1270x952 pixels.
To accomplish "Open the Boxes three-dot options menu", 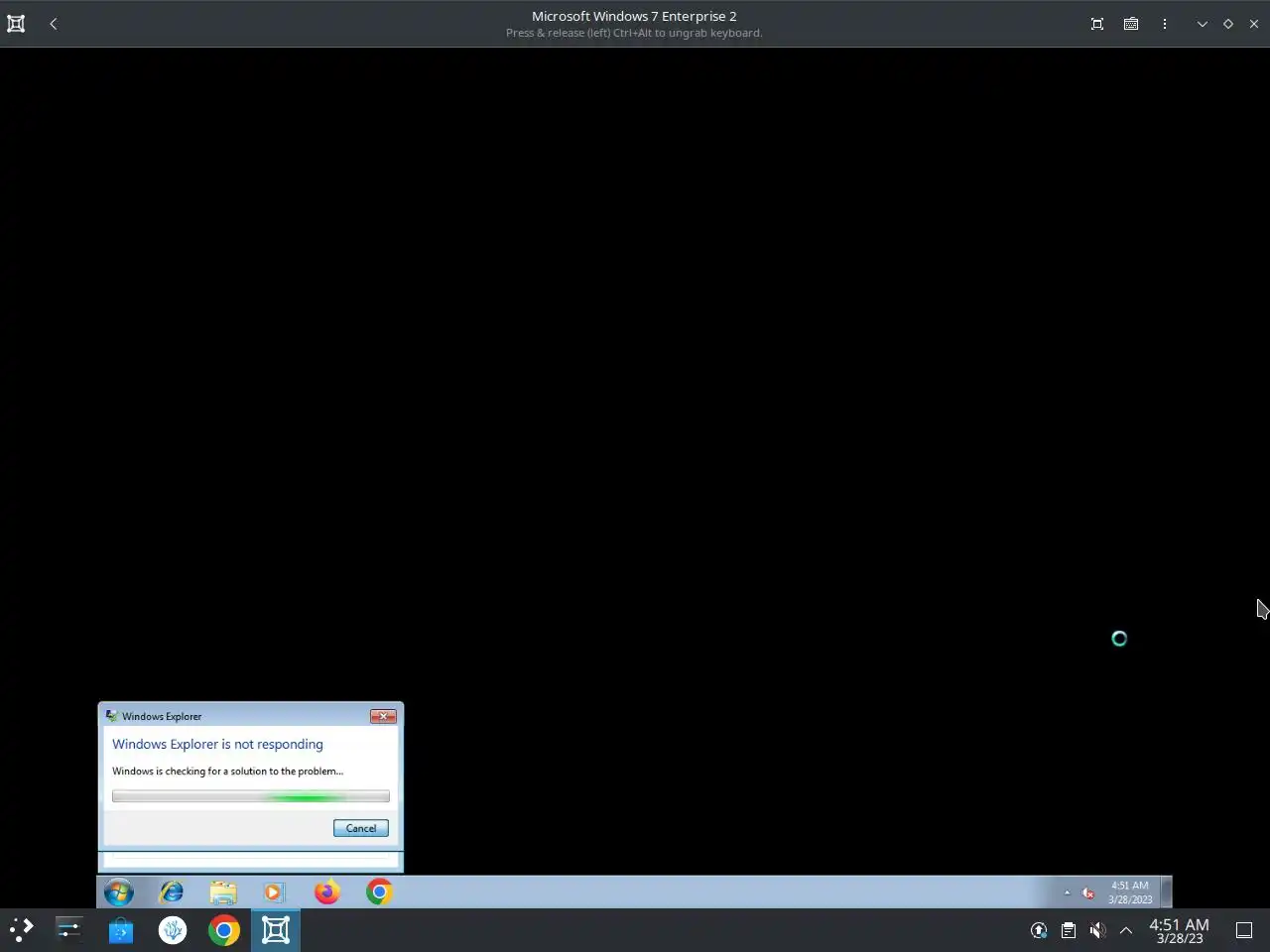I will coord(1165,24).
